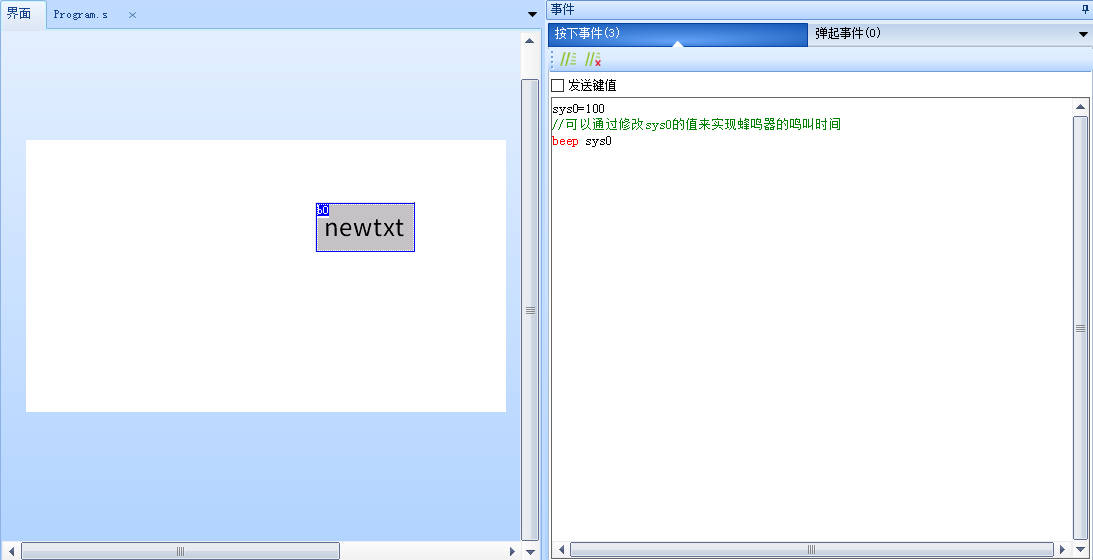
Task: Close the Program.s tab
Action: [132, 15]
